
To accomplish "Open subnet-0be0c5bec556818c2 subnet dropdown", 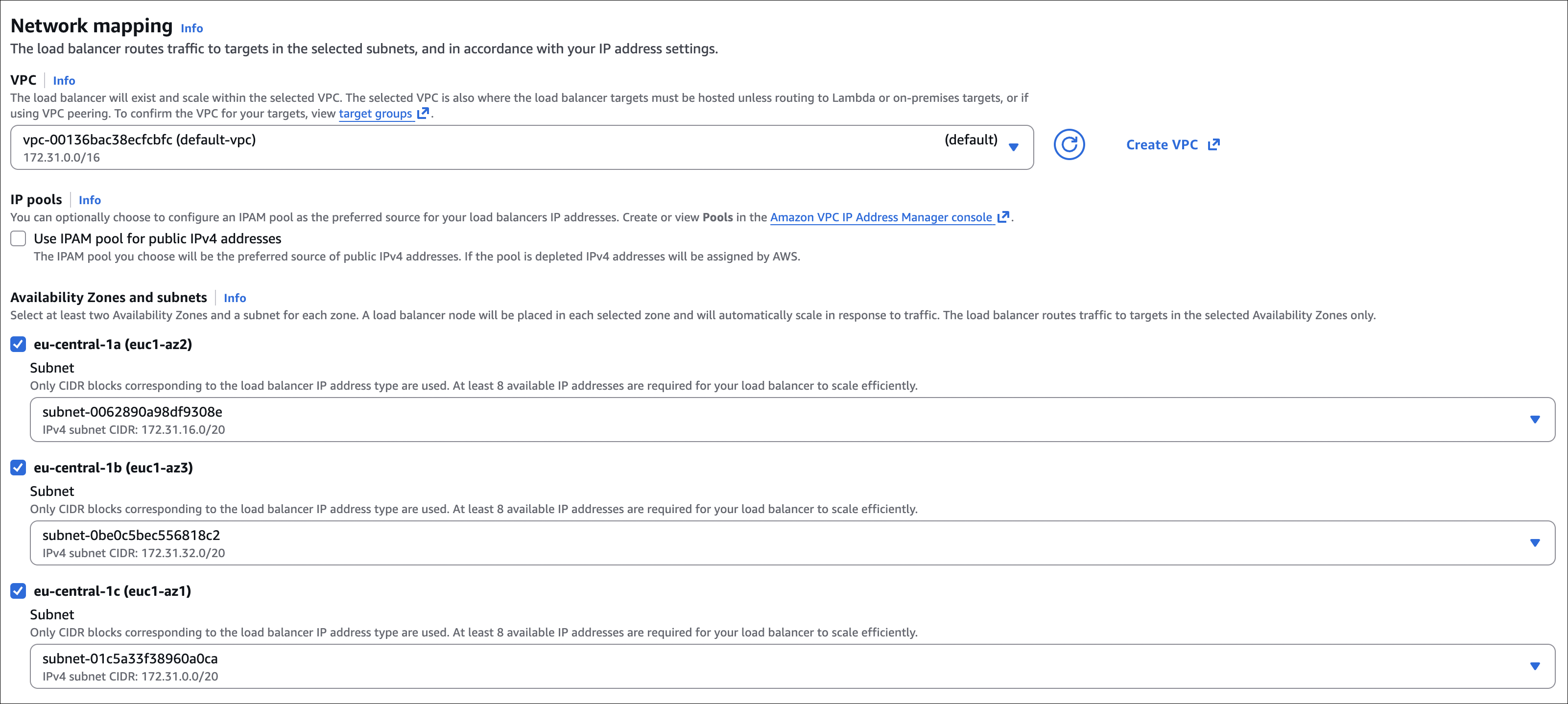I will pyautogui.click(x=791, y=543).
